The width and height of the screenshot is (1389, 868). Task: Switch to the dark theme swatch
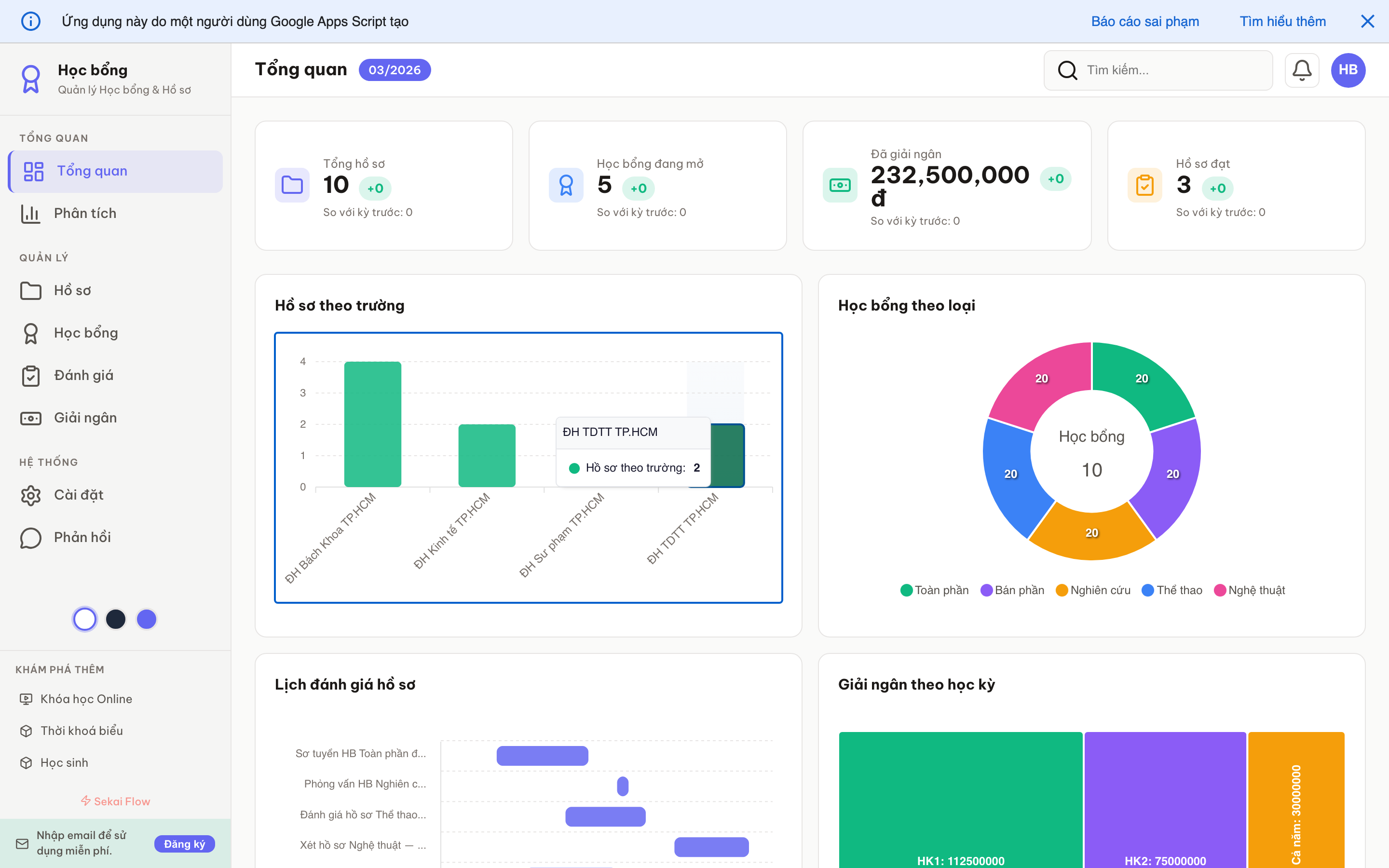point(115,619)
